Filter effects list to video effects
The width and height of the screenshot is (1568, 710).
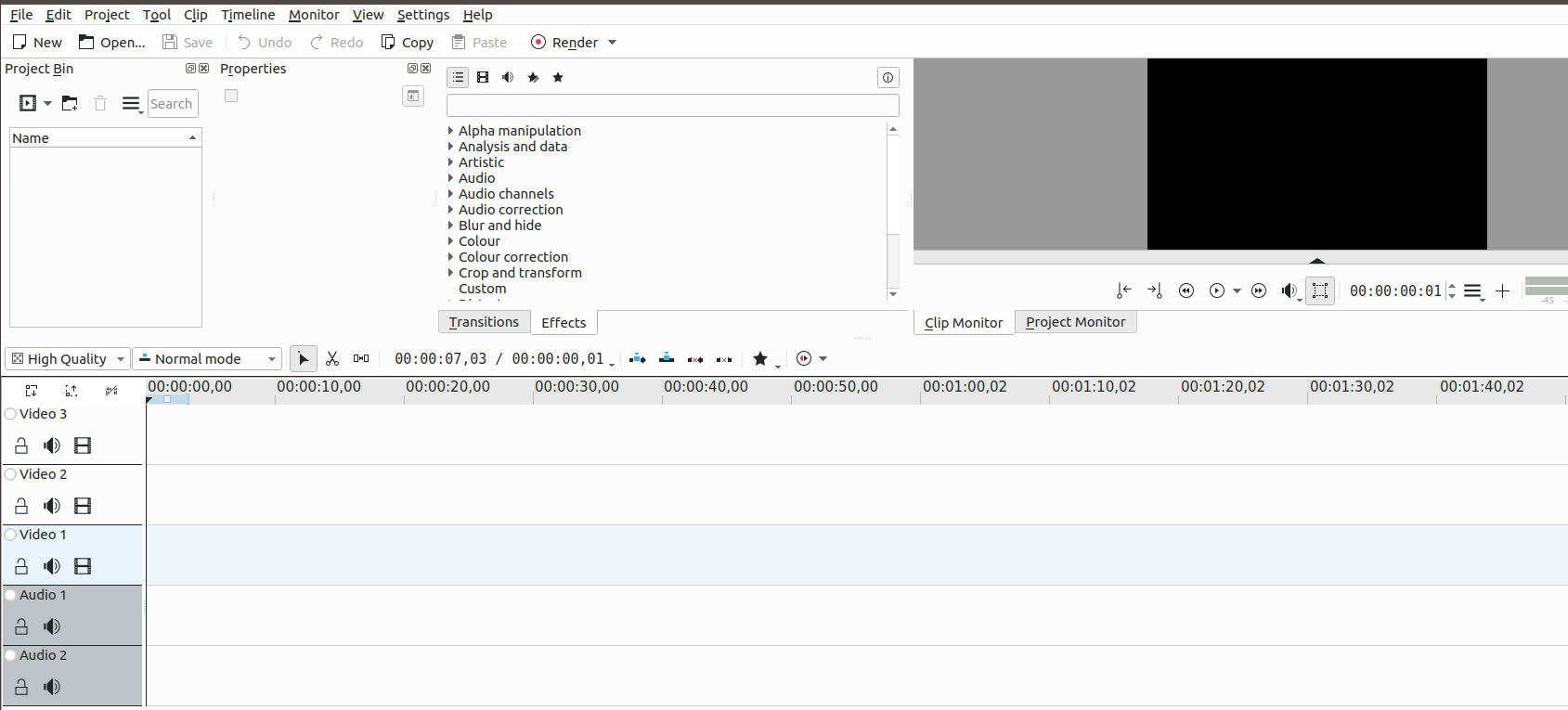point(483,77)
